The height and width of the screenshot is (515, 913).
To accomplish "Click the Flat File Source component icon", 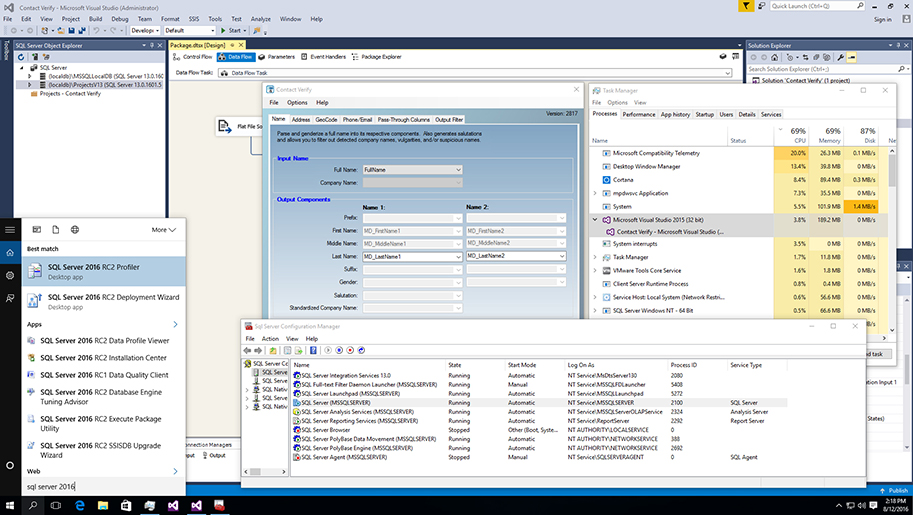I will point(225,125).
